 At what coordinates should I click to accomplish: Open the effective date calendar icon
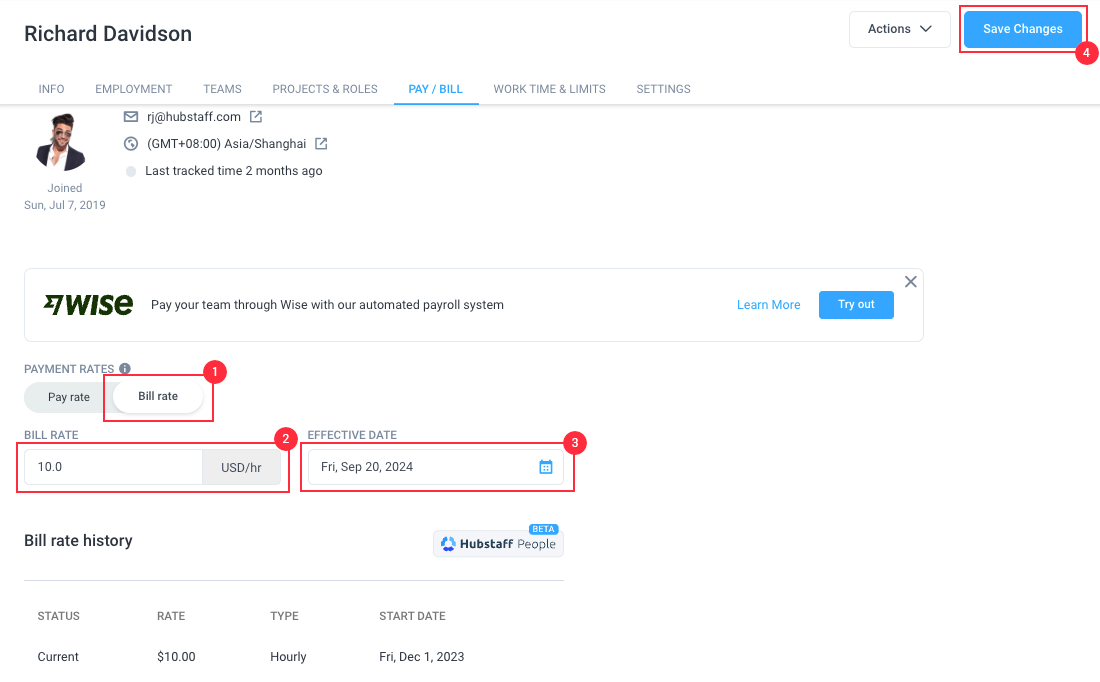point(546,467)
